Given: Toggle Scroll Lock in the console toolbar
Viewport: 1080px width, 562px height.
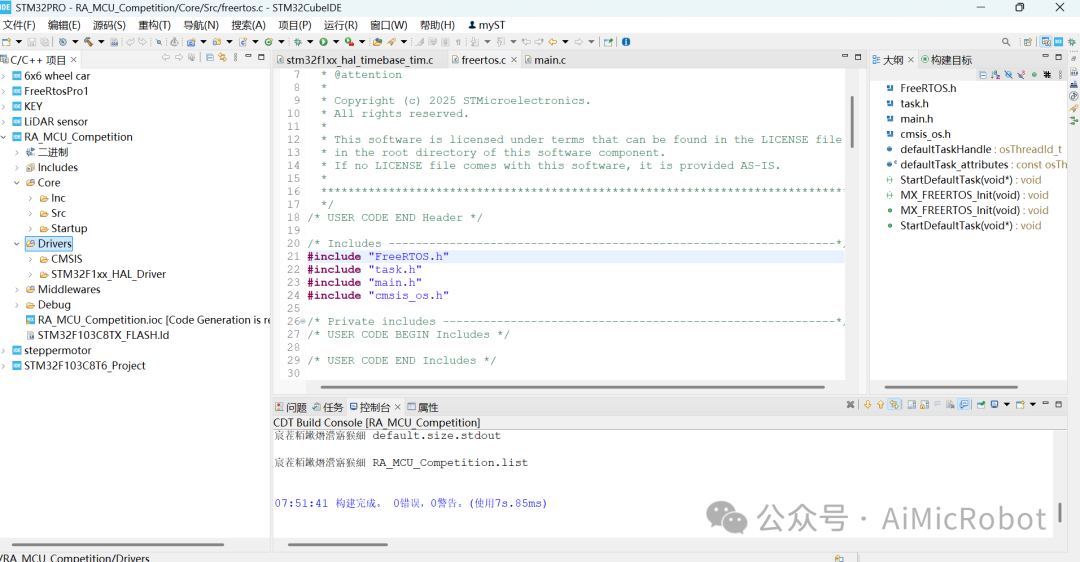Looking at the screenshot, I should point(924,404).
